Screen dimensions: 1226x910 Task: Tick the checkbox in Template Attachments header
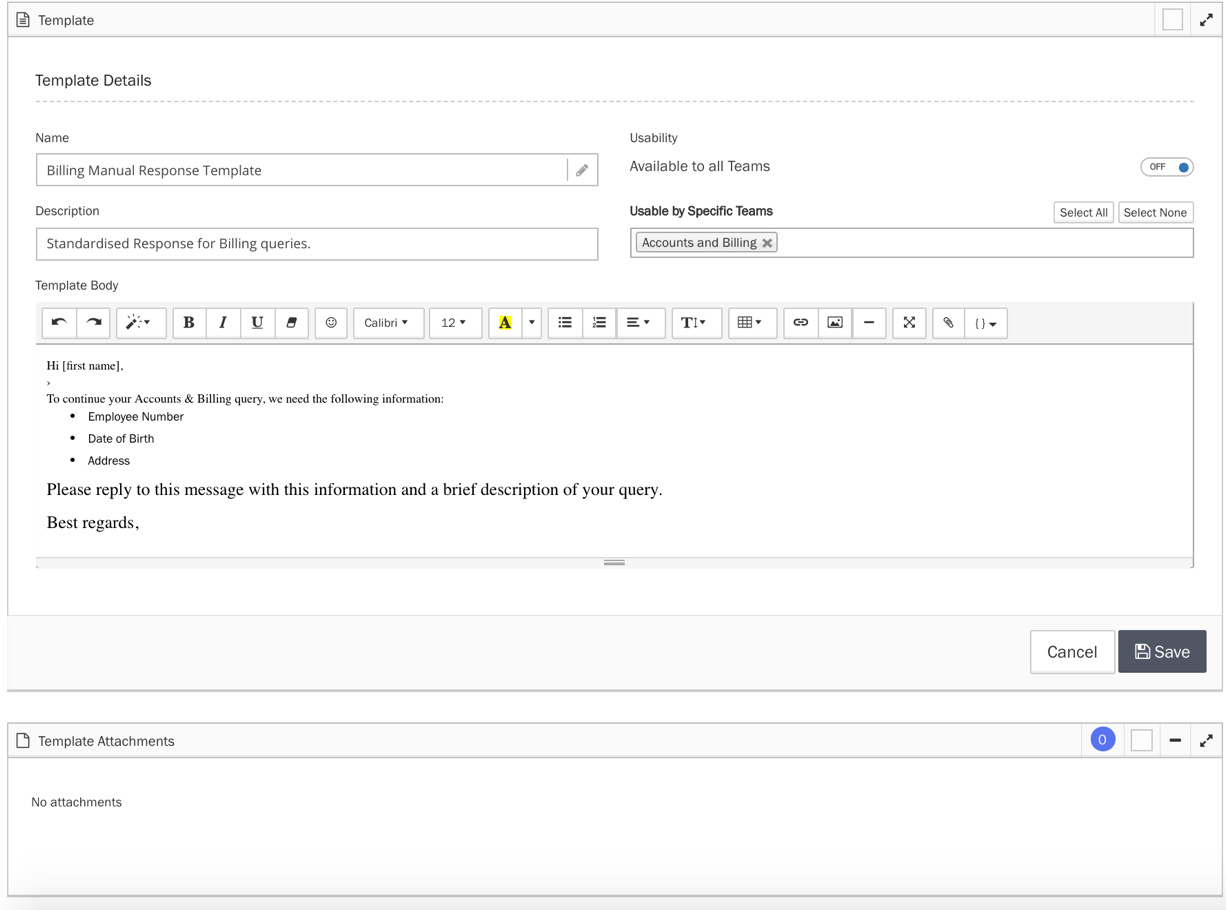coord(1141,741)
